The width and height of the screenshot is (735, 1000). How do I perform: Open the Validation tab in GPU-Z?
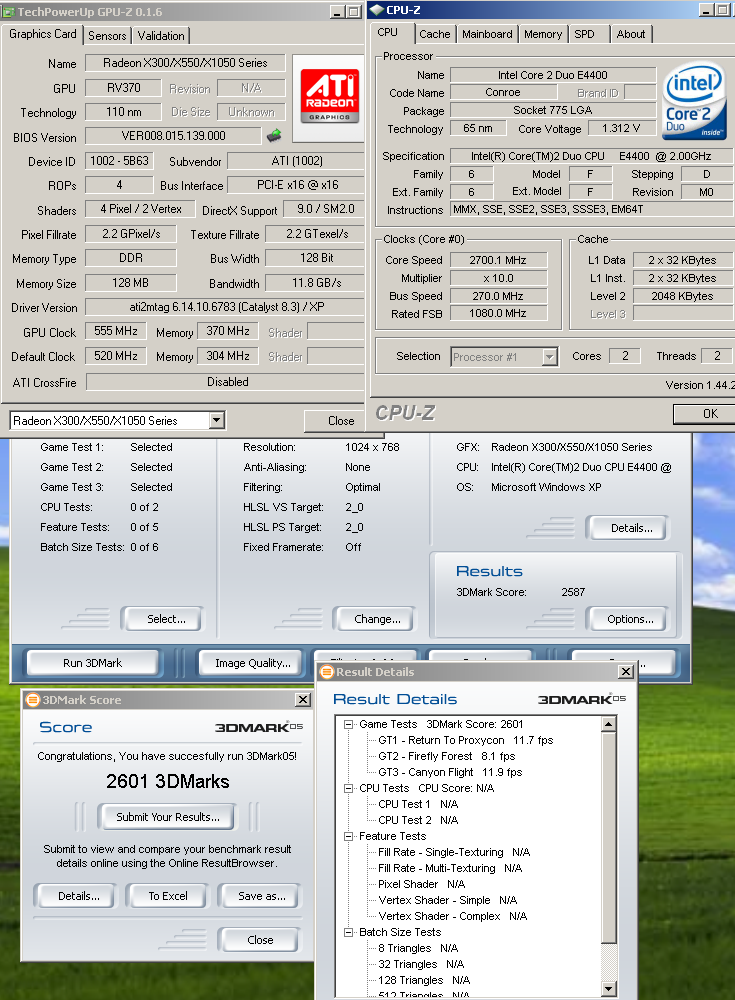point(161,36)
